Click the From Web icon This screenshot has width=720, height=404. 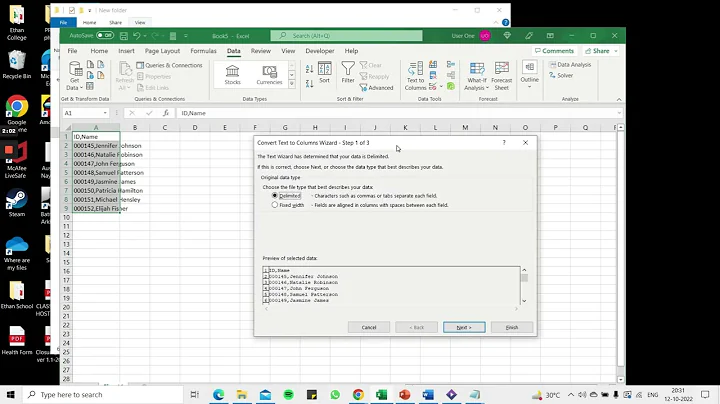(90, 75)
